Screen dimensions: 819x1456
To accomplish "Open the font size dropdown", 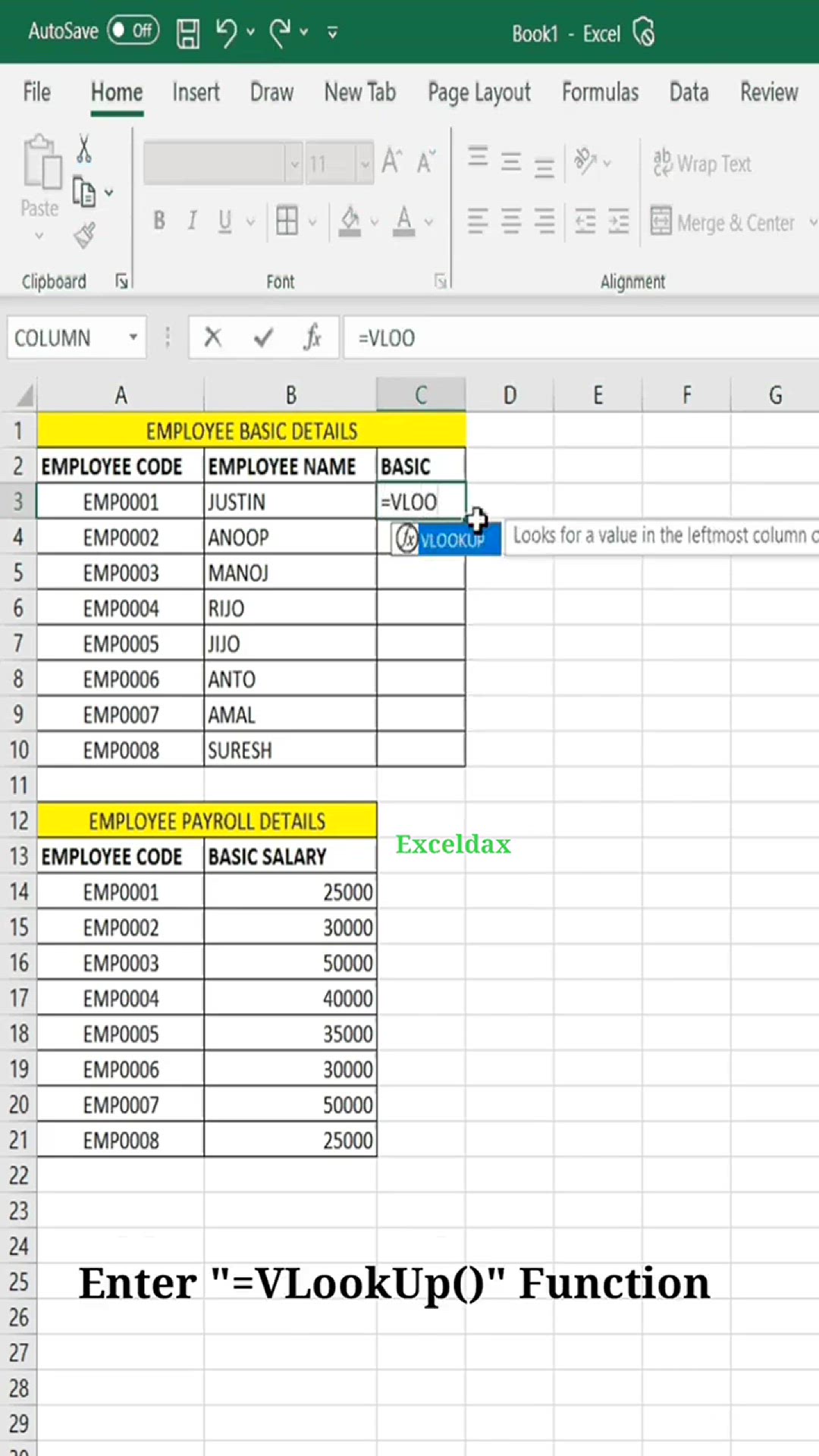I will point(365,163).
